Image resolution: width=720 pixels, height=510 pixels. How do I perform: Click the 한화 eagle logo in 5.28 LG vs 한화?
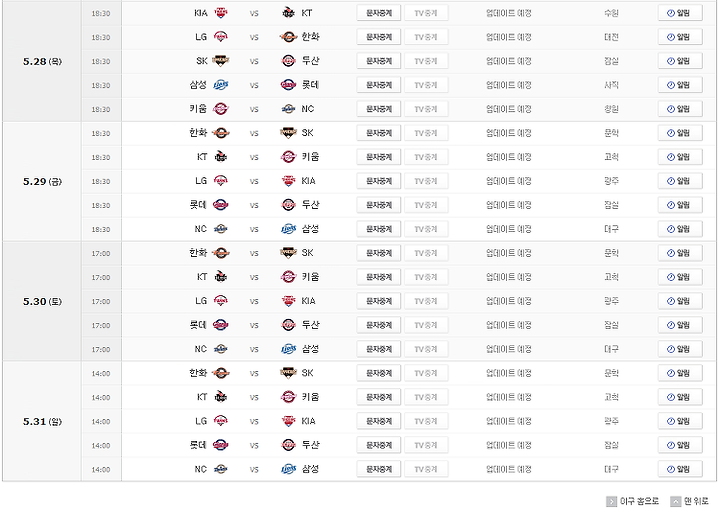(x=288, y=37)
